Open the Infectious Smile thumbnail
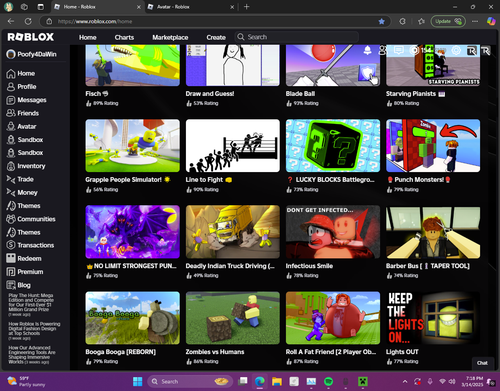This screenshot has height=391, width=500. coord(333,232)
